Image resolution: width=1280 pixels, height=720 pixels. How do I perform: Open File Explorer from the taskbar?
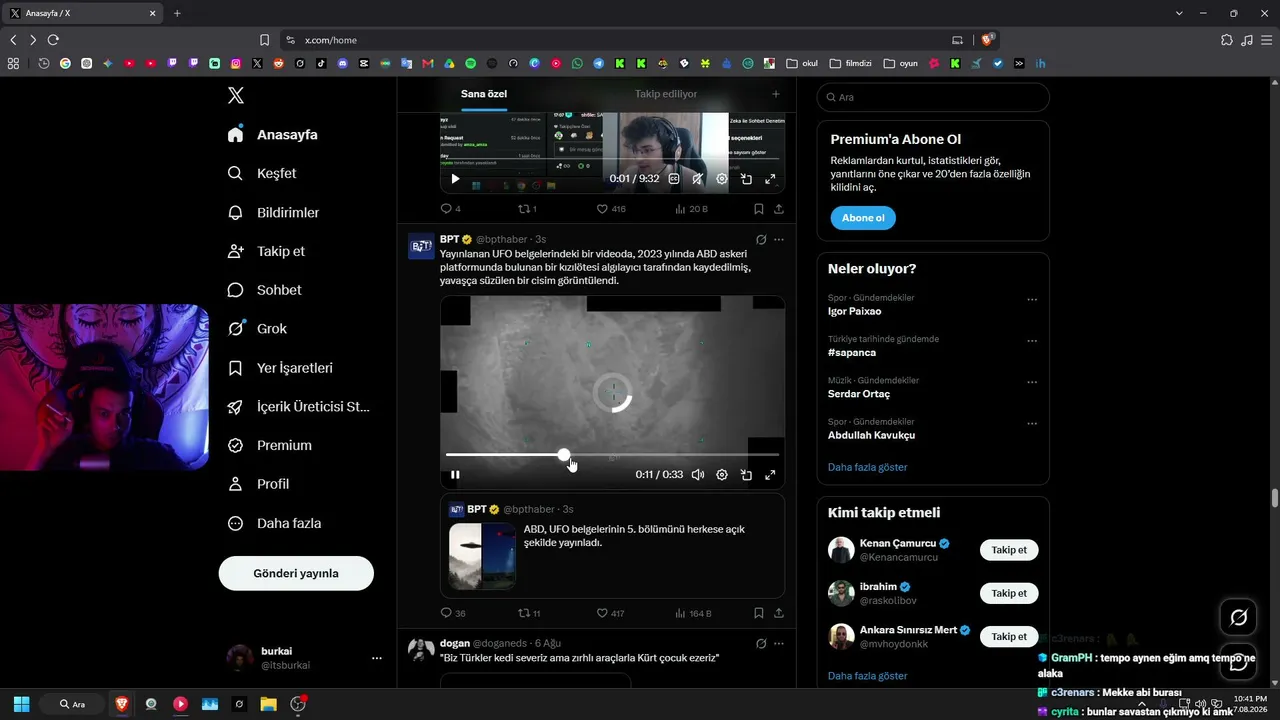(x=268, y=704)
